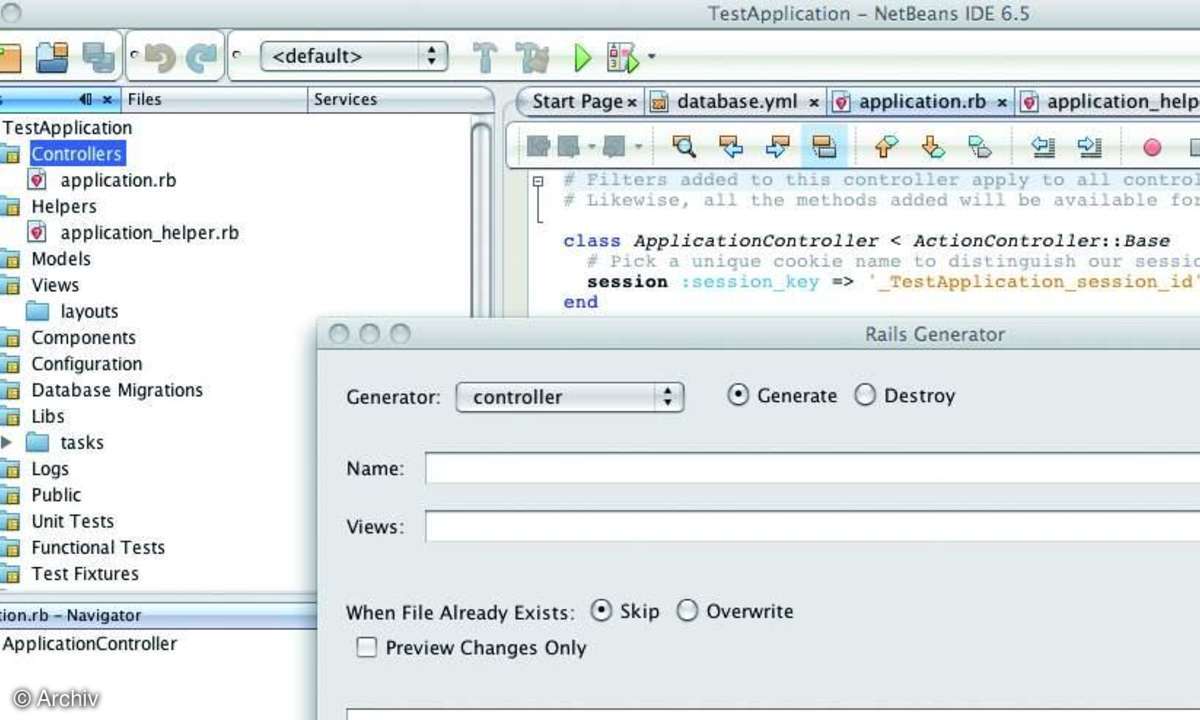
Task: Click the Toggle Bookmark icon
Action: tap(979, 147)
